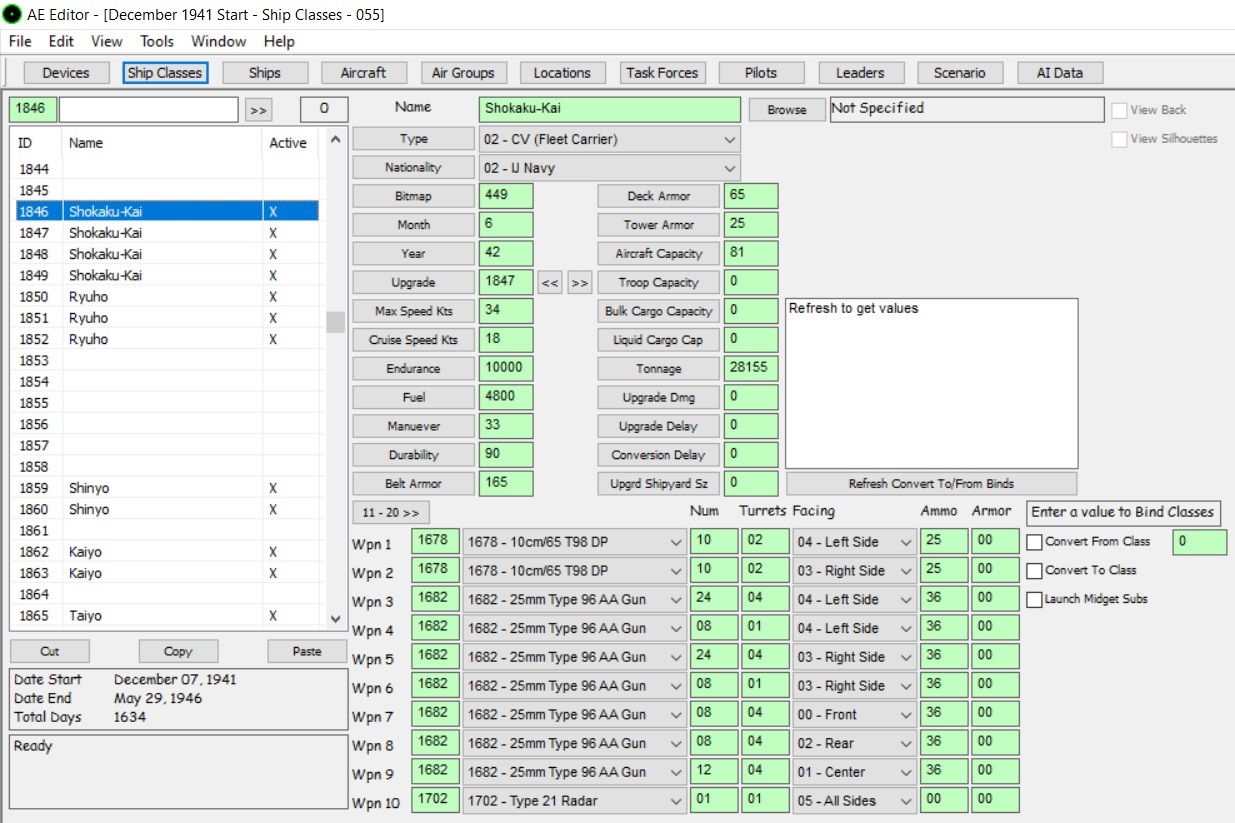The image size is (1235, 823).
Task: Click the ship class list scrollbar thumb
Action: (x=335, y=322)
